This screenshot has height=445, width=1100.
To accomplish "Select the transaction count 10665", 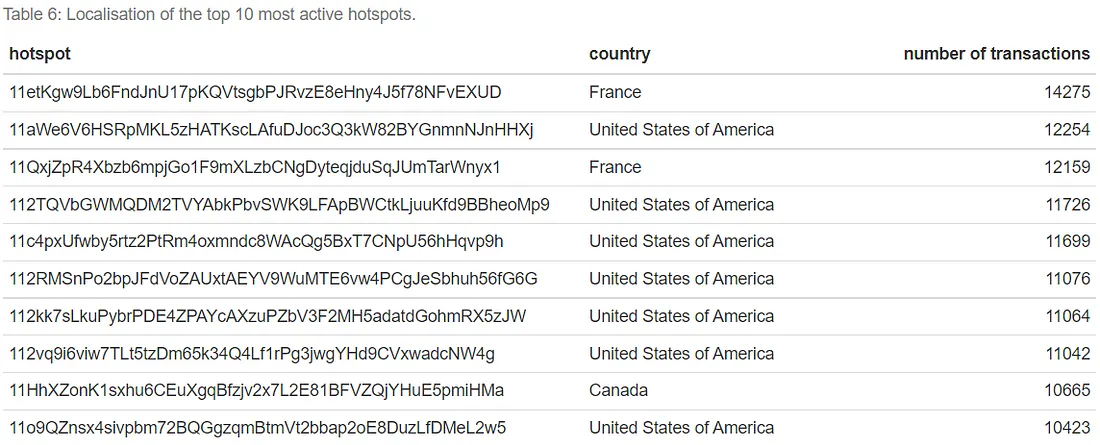I will pyautogui.click(x=1067, y=390).
